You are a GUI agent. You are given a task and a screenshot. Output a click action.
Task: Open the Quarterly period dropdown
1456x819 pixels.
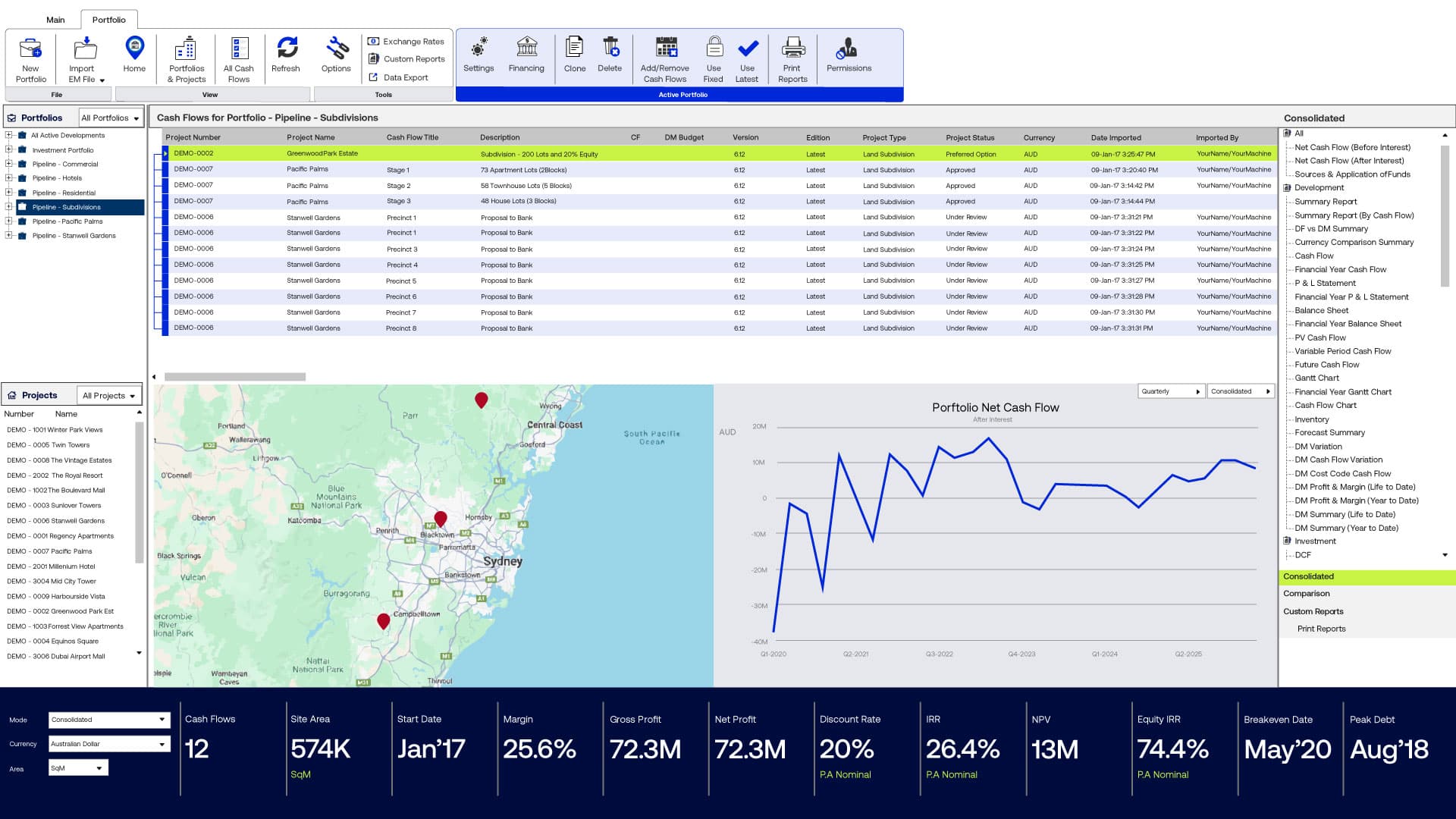tap(1171, 391)
